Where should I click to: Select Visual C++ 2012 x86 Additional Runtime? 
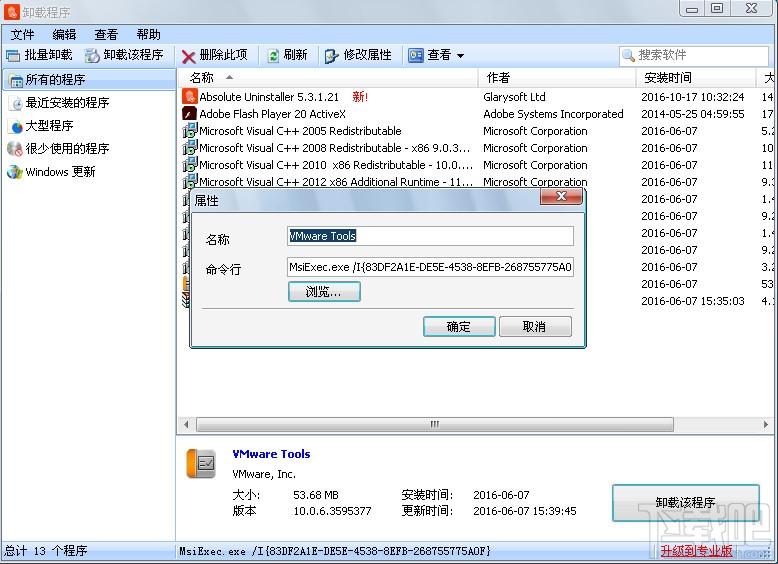(336, 182)
